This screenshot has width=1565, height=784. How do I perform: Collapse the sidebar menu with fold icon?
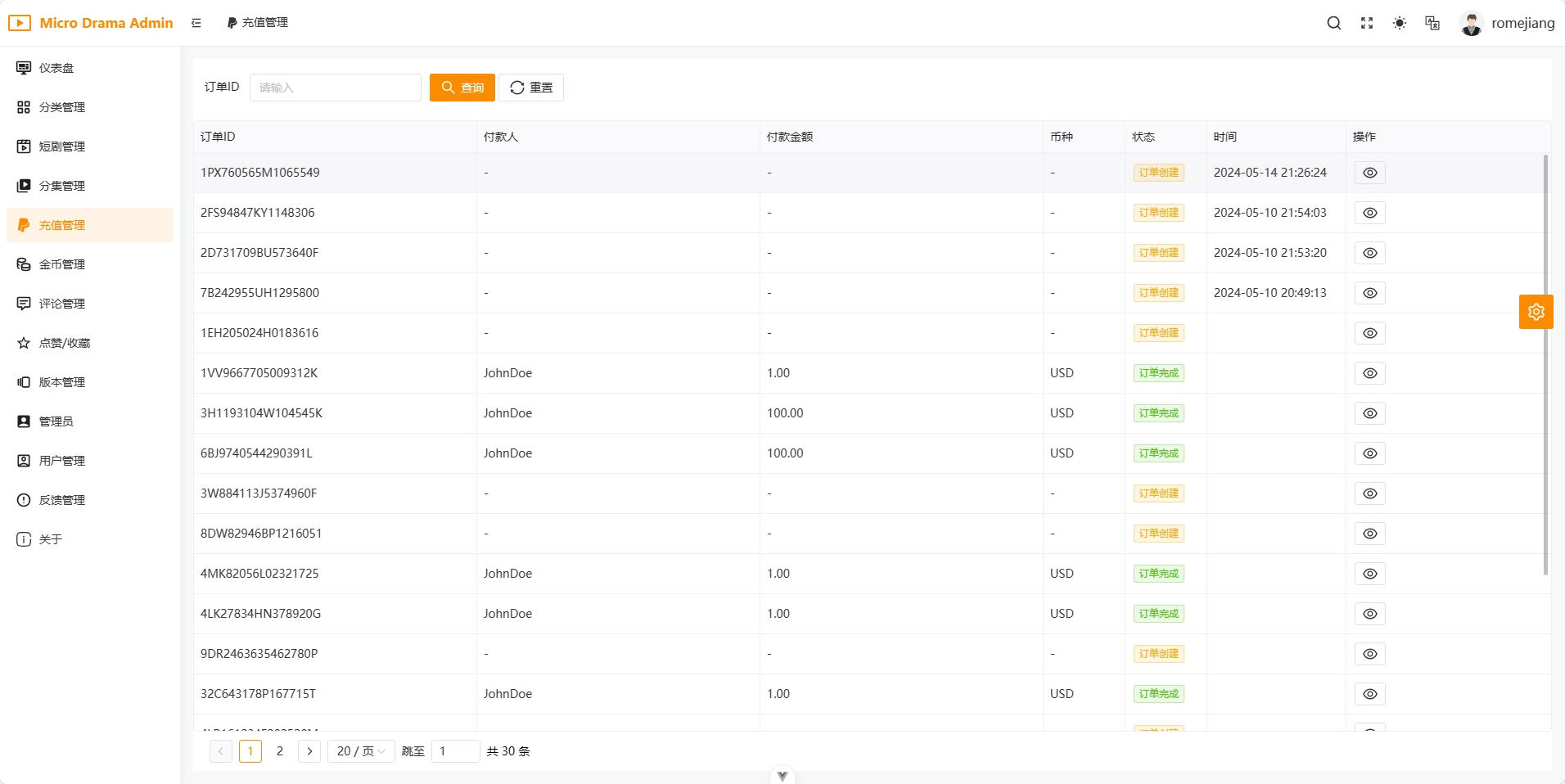pos(196,23)
